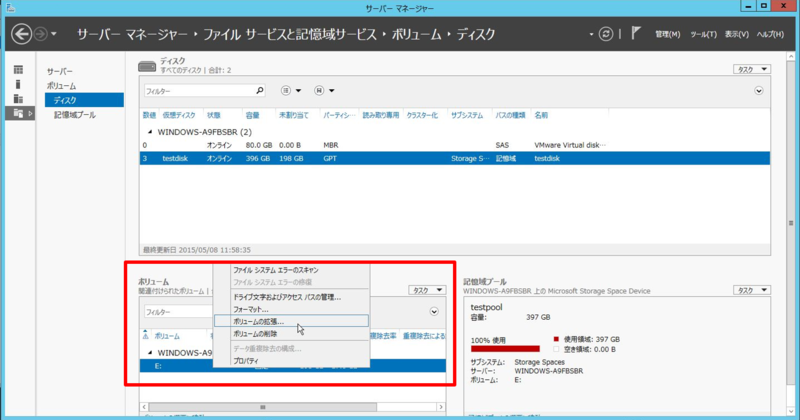
Task: Sort disks by サブシステム column
Action: (x=467, y=115)
